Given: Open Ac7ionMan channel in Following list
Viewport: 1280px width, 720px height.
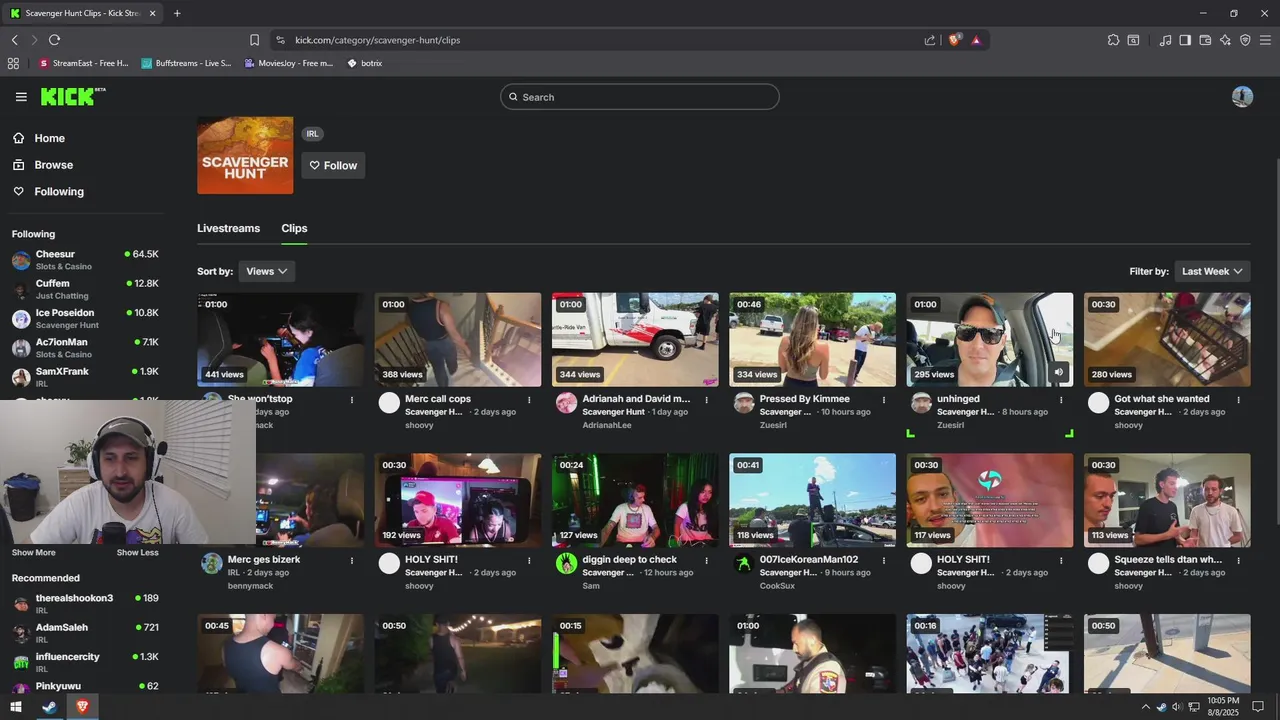Looking at the screenshot, I should [x=85, y=348].
